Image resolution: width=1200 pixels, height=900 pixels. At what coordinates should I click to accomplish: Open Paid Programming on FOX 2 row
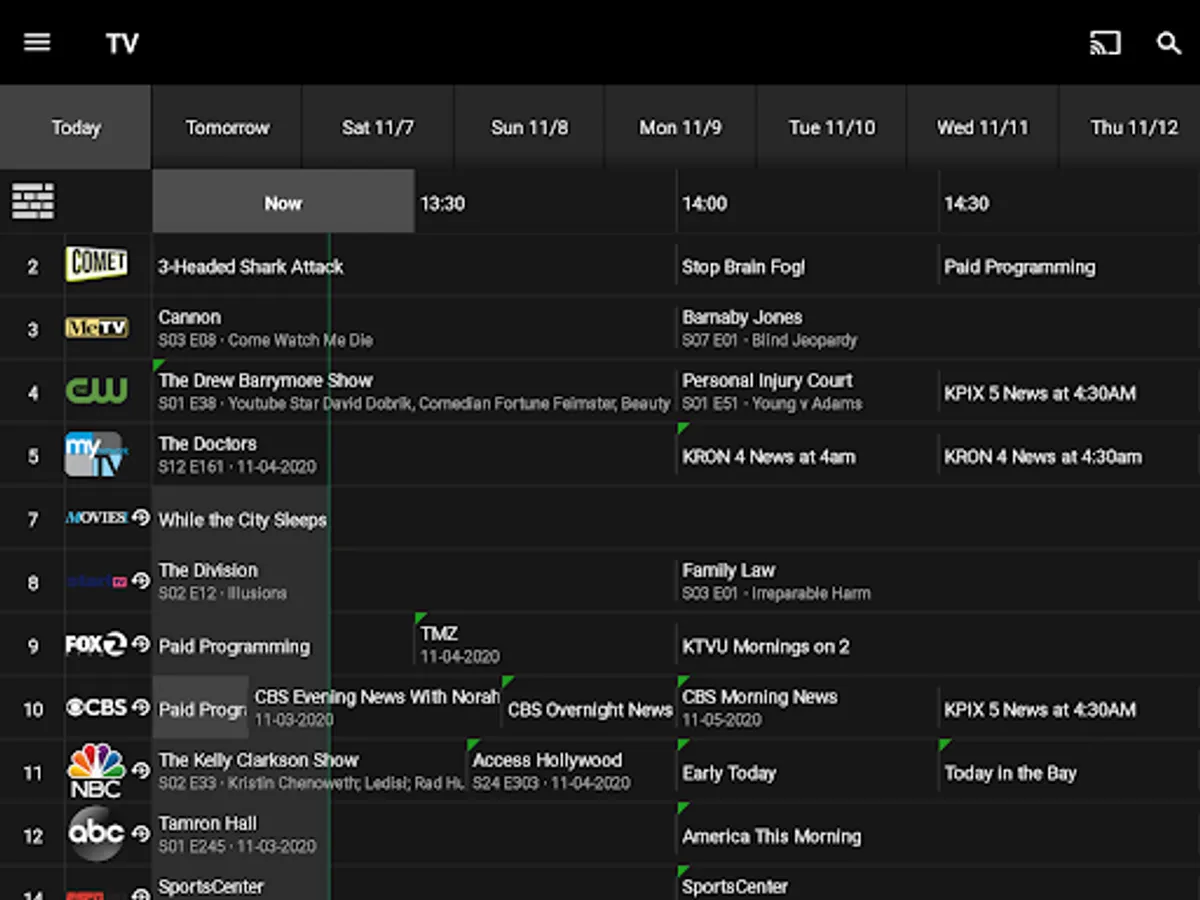(x=283, y=645)
